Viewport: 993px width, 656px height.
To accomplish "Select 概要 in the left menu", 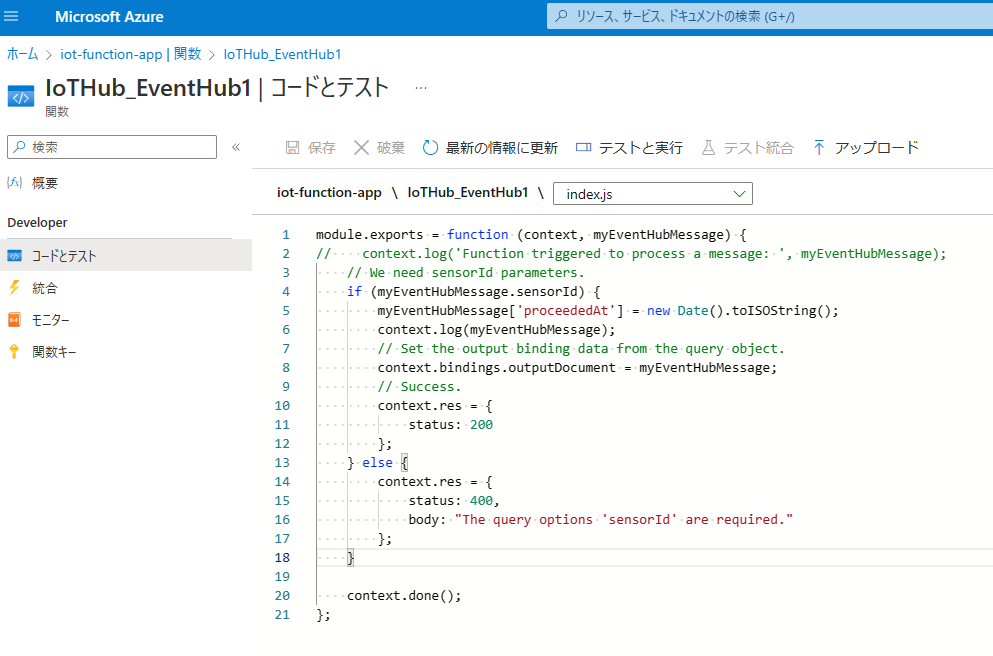I will coord(45,183).
